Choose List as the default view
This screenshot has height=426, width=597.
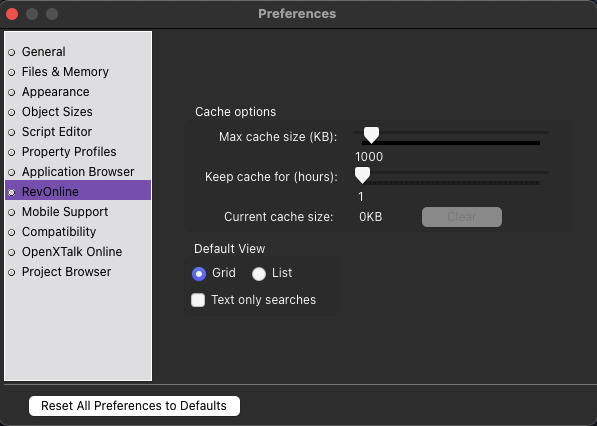(259, 274)
